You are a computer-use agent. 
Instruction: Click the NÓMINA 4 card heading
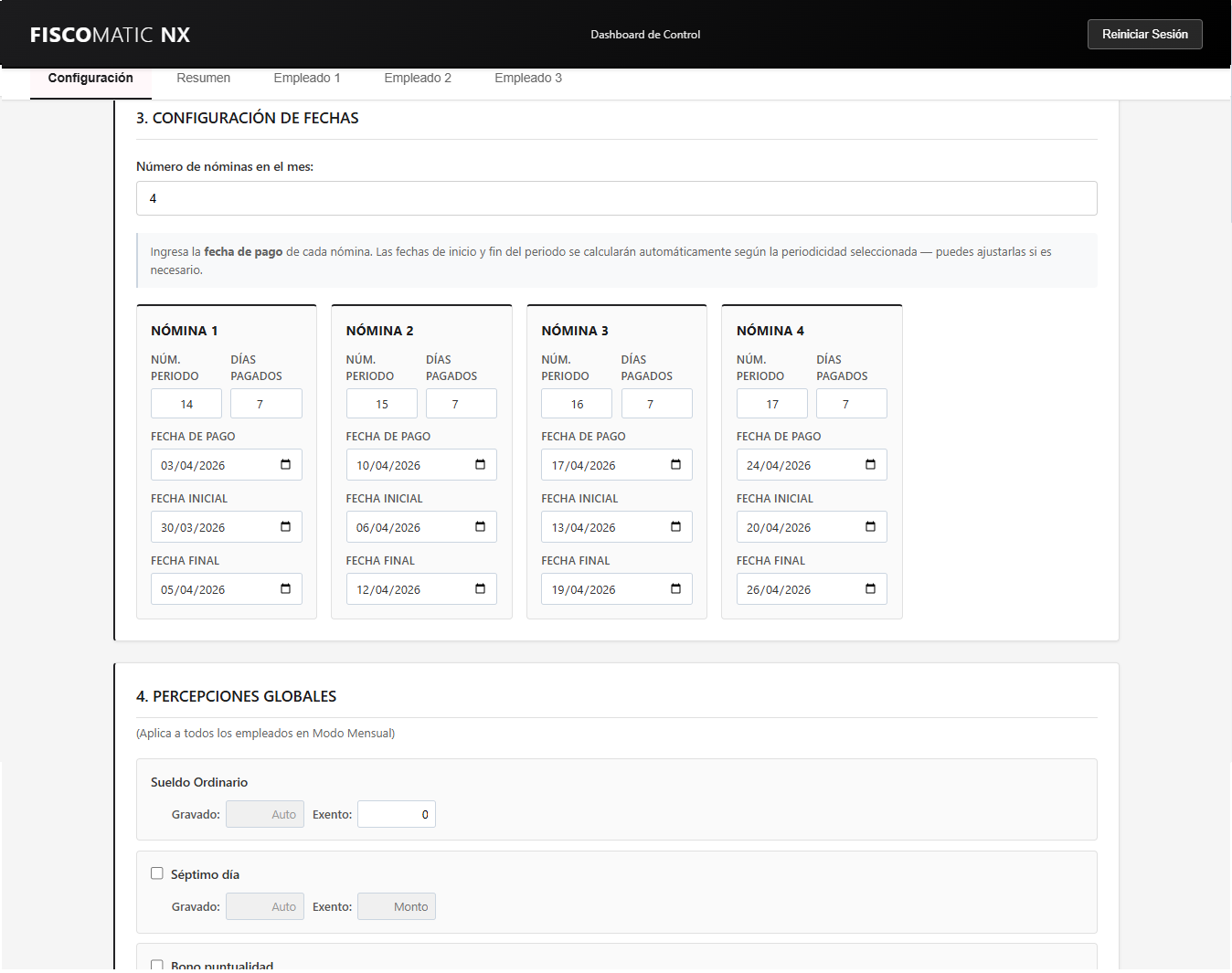coord(770,331)
